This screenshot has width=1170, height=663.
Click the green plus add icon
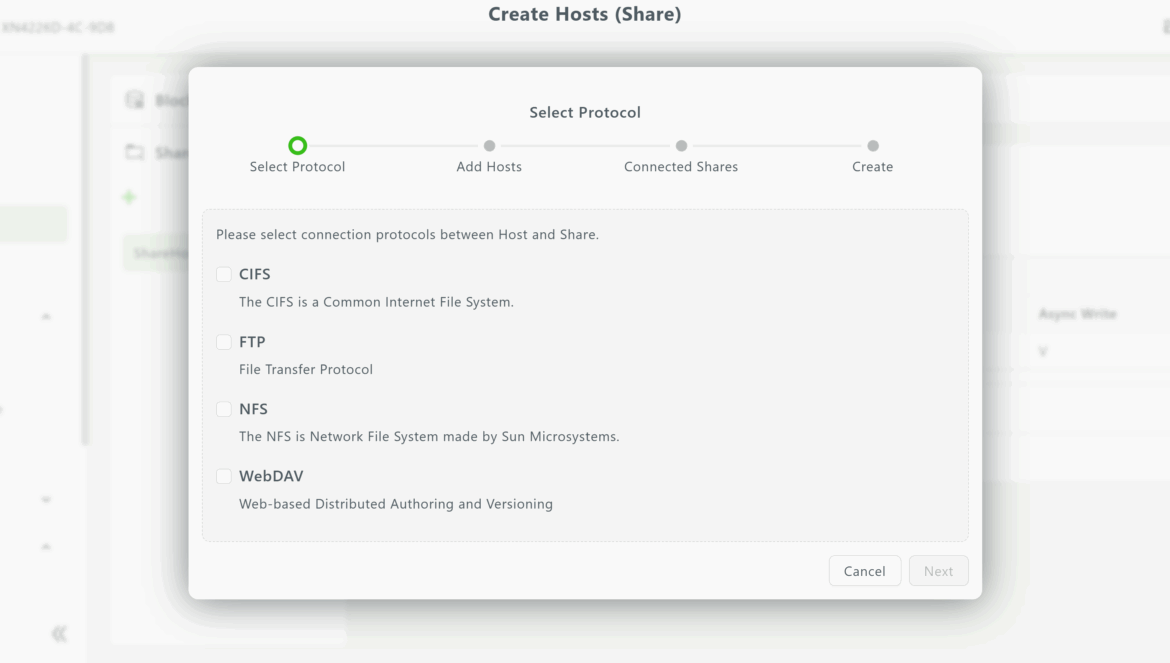pyautogui.click(x=128, y=197)
